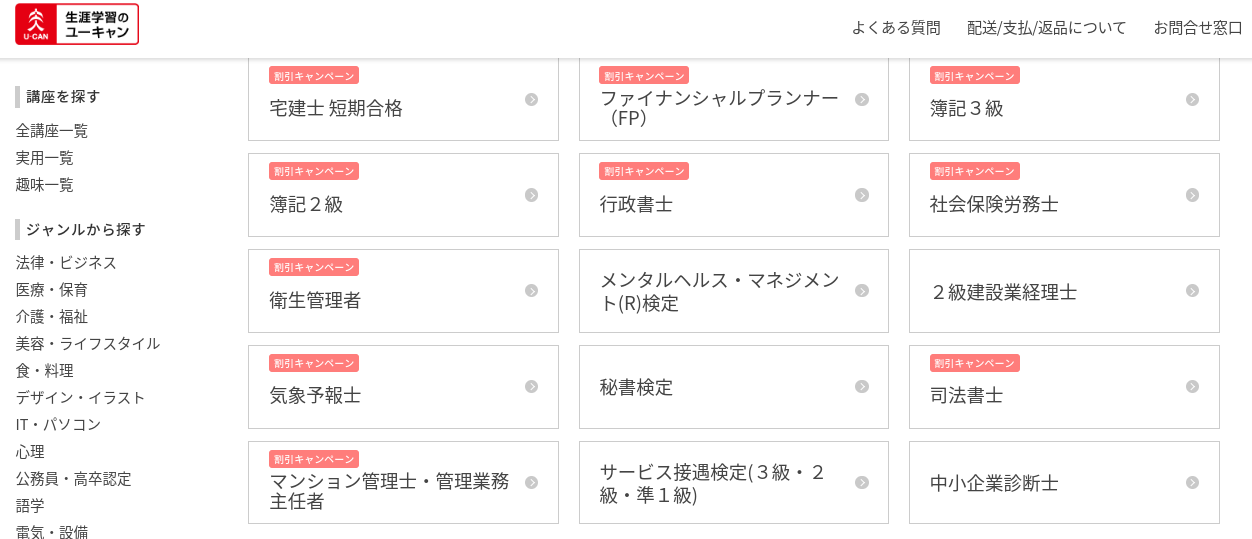Screen dimensions: 1252x539
Task: Click arrow icon on 司法書士 card
Action: pyautogui.click(x=1192, y=387)
